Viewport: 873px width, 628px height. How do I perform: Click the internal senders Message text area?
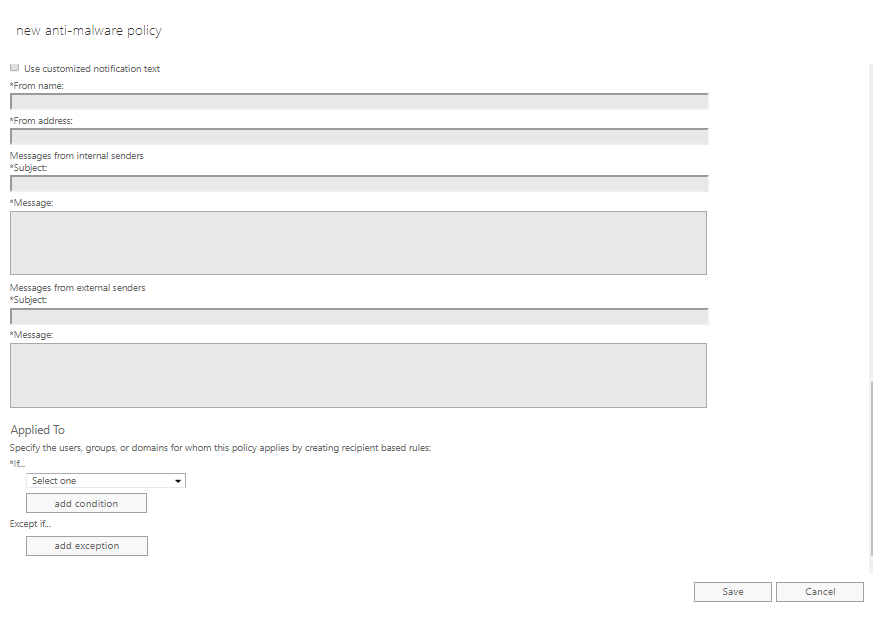359,243
